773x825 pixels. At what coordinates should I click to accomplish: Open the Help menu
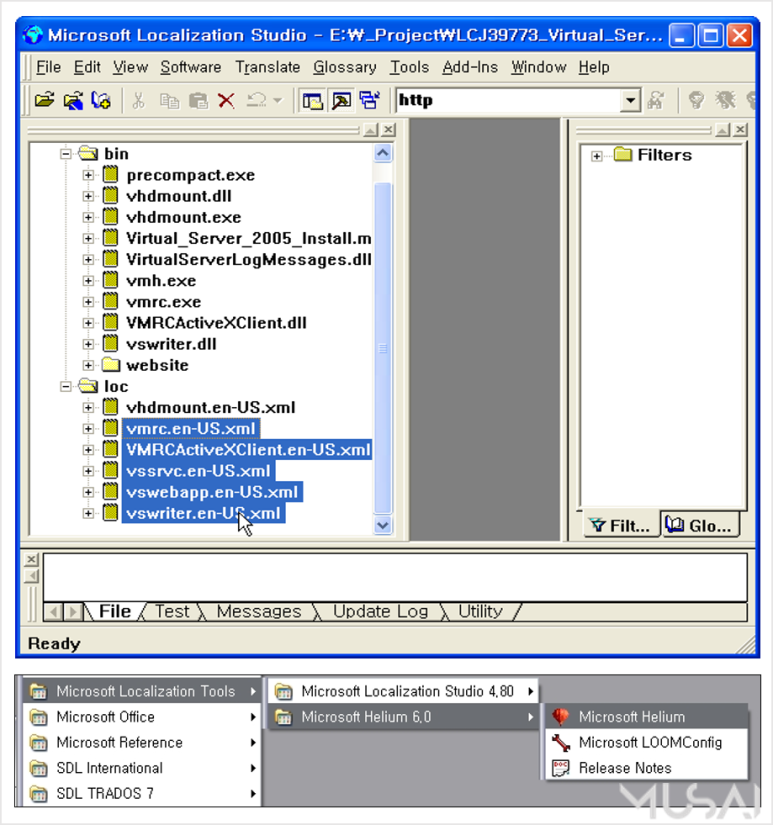[594, 67]
